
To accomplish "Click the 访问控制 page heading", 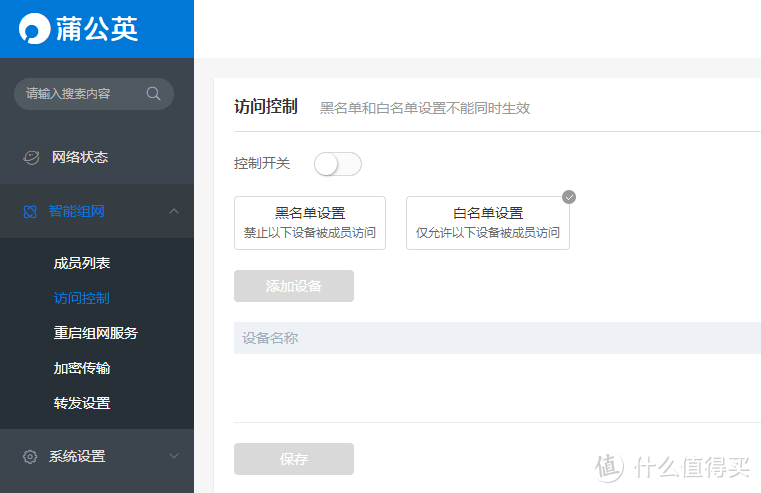I will pyautogui.click(x=266, y=106).
